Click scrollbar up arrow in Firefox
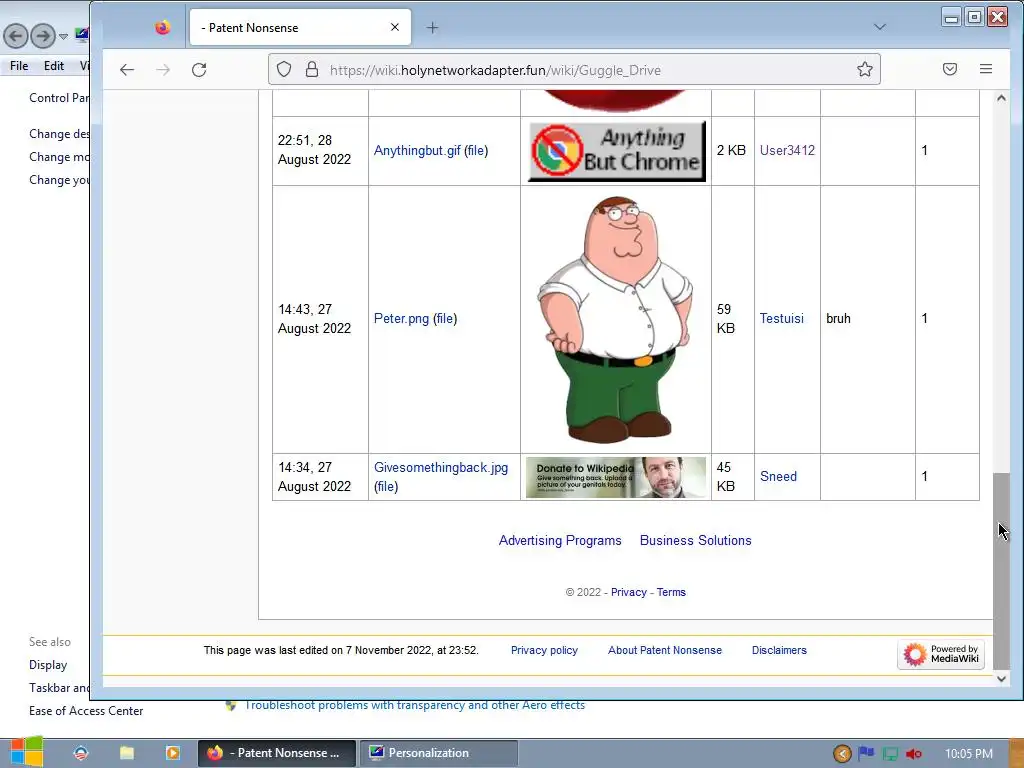The image size is (1024, 768). [1001, 98]
